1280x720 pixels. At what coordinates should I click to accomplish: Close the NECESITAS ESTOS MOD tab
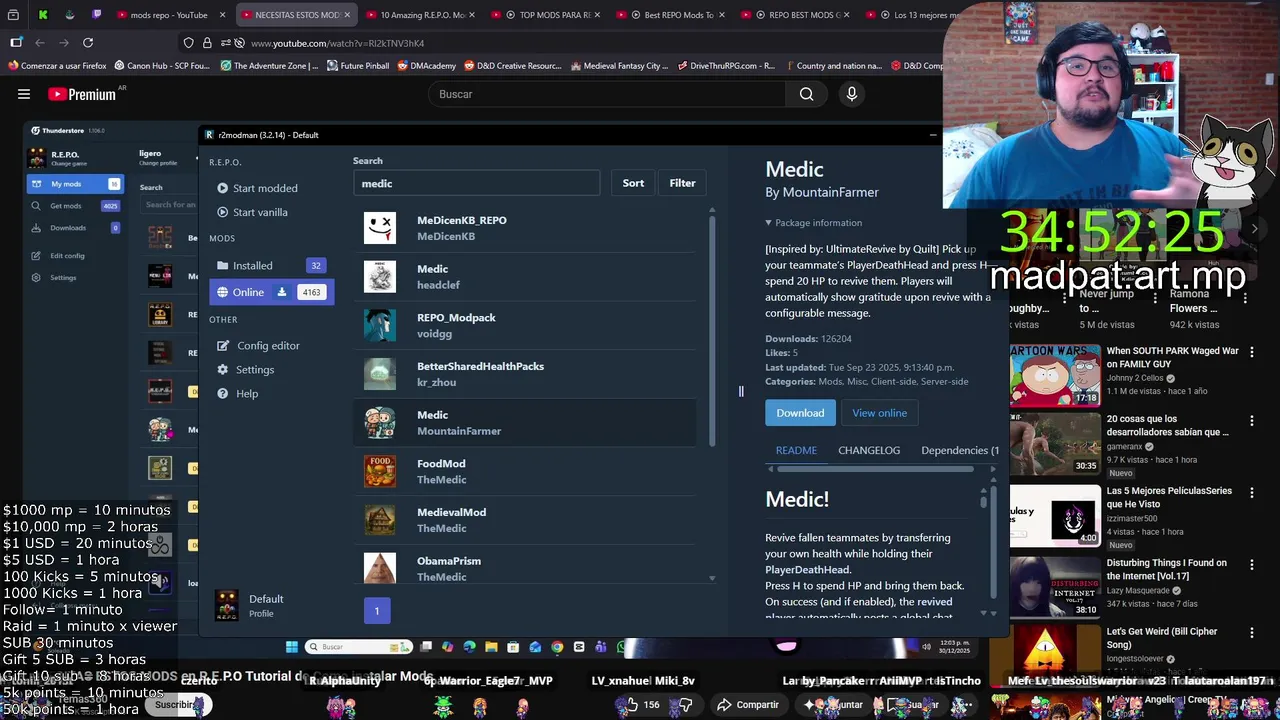[x=348, y=15]
